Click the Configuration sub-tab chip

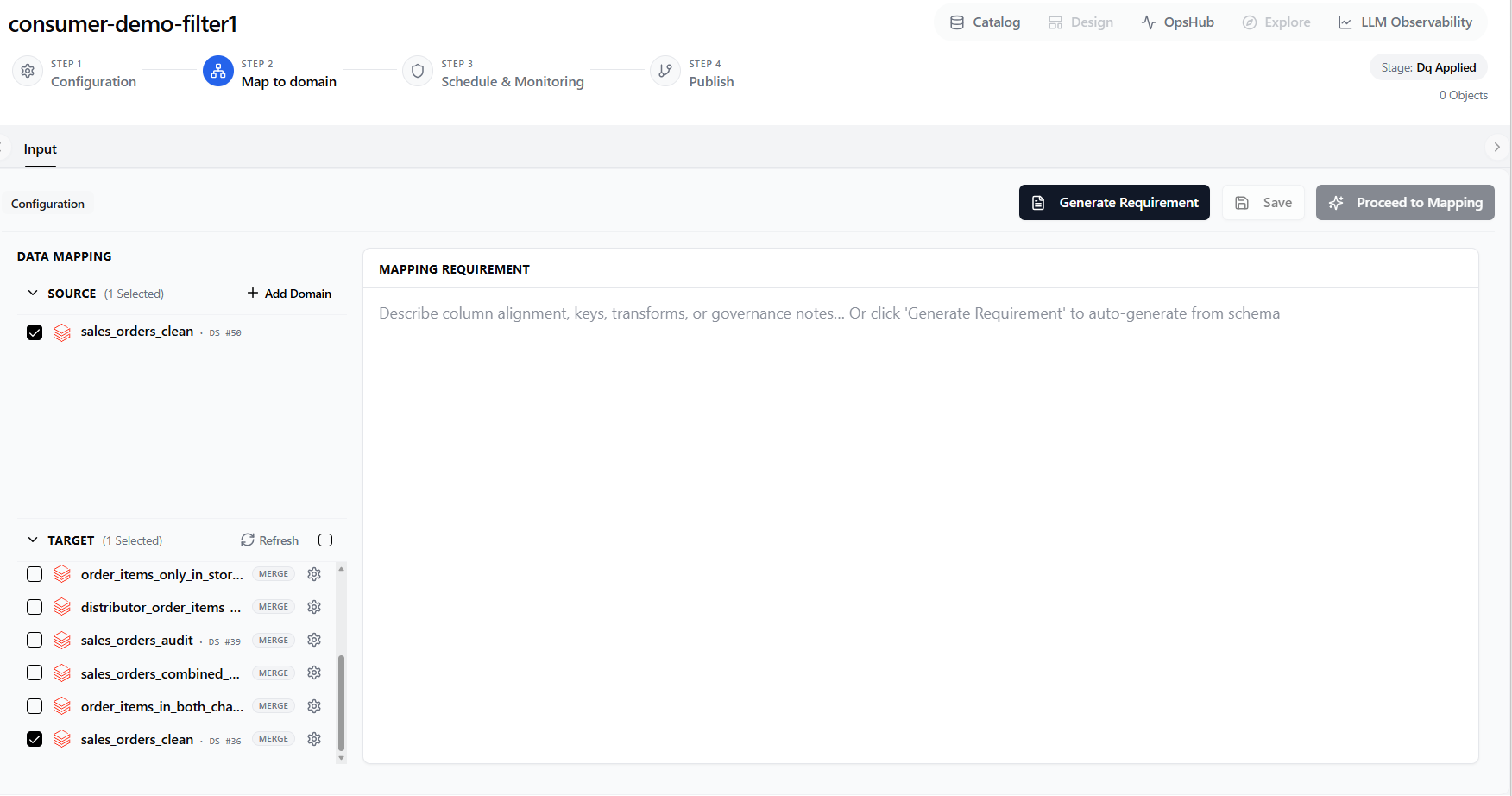click(x=47, y=204)
